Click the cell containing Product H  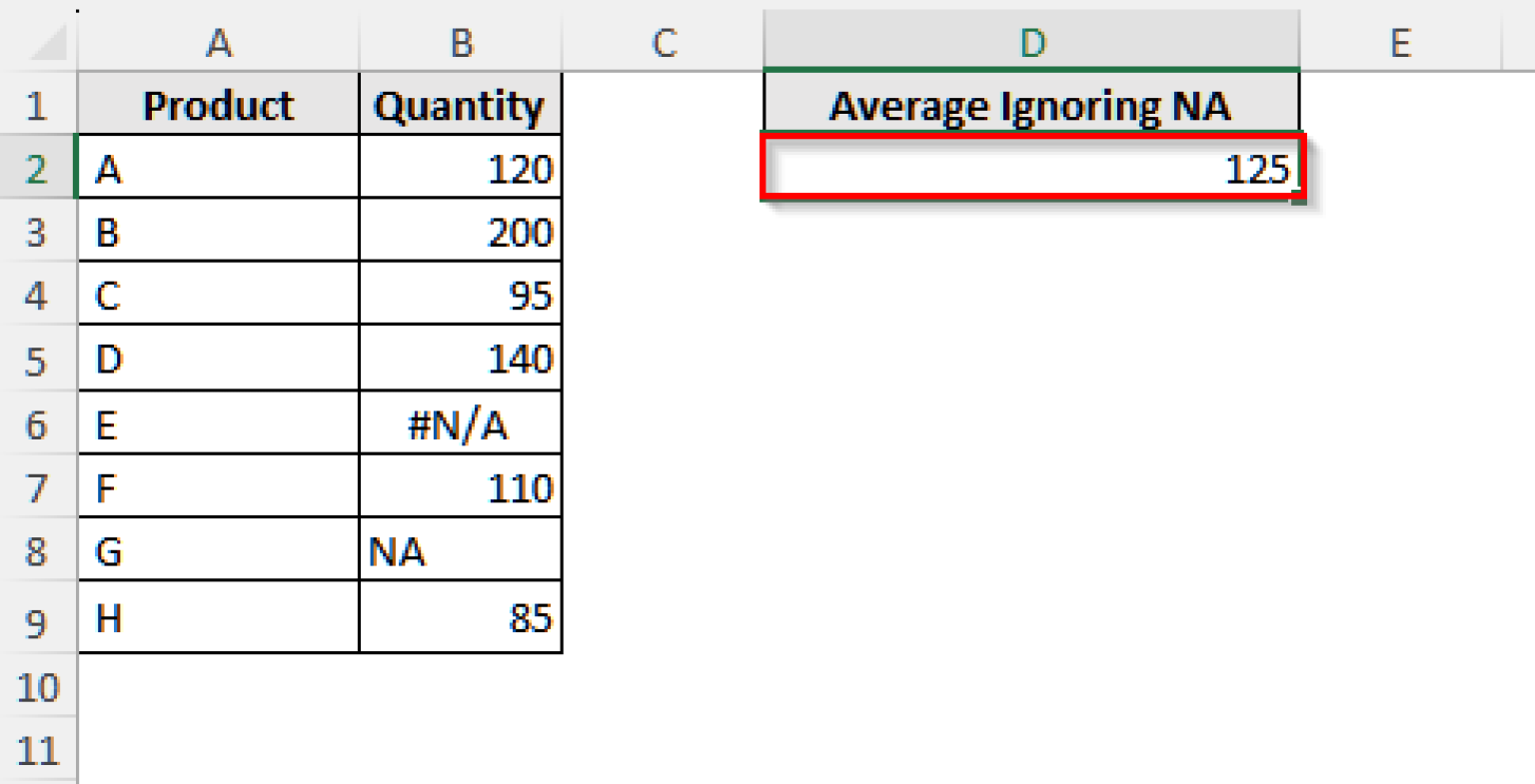(x=216, y=616)
